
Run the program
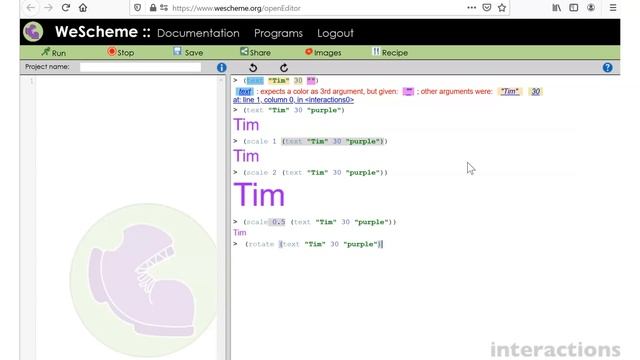point(53,52)
